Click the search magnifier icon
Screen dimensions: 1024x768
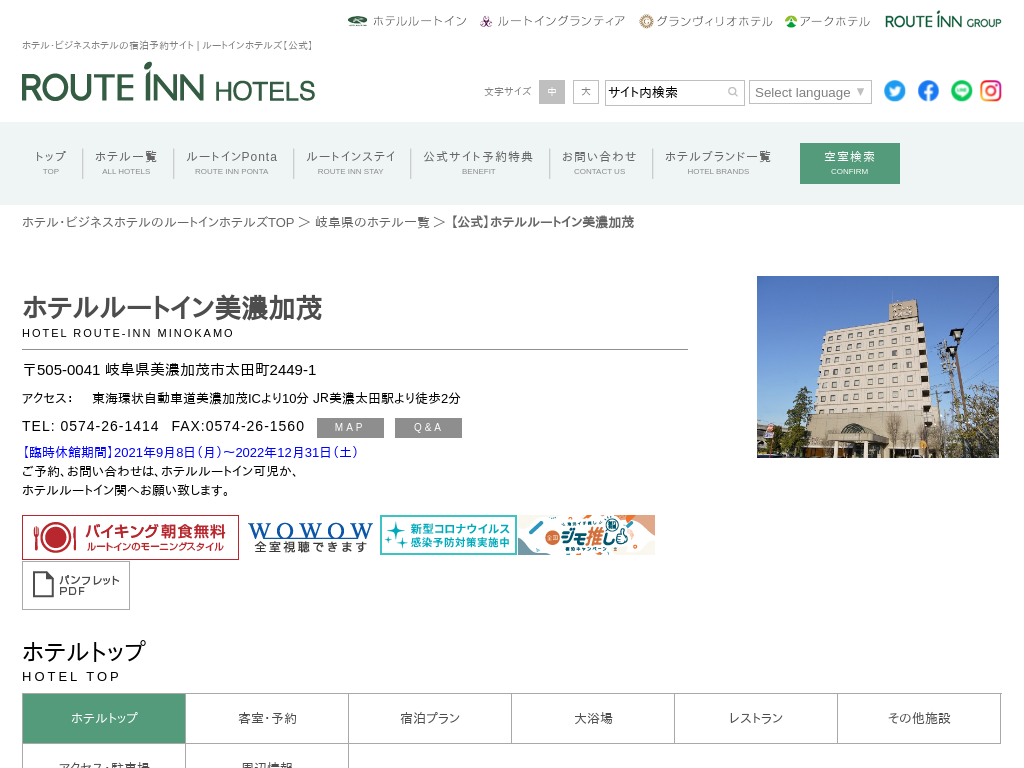tap(733, 92)
